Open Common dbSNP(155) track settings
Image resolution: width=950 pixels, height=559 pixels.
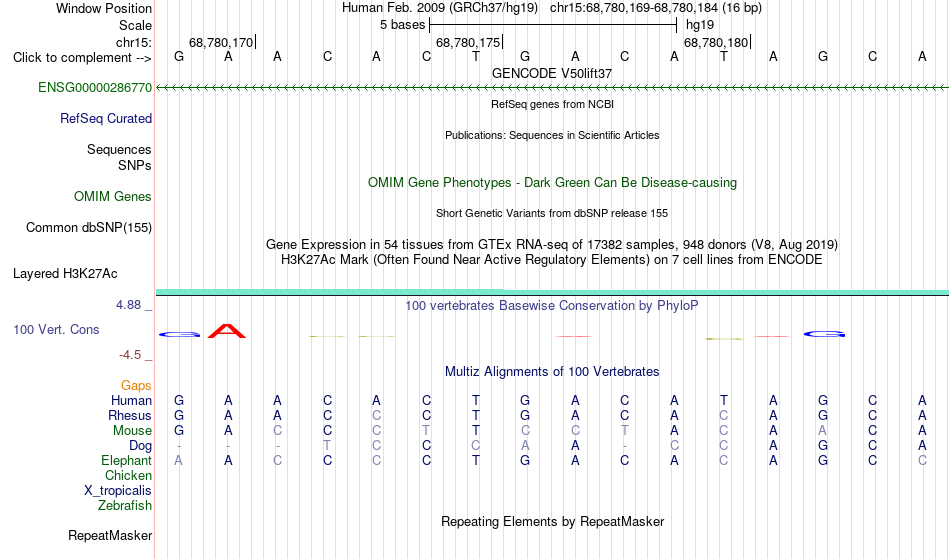coord(89,228)
